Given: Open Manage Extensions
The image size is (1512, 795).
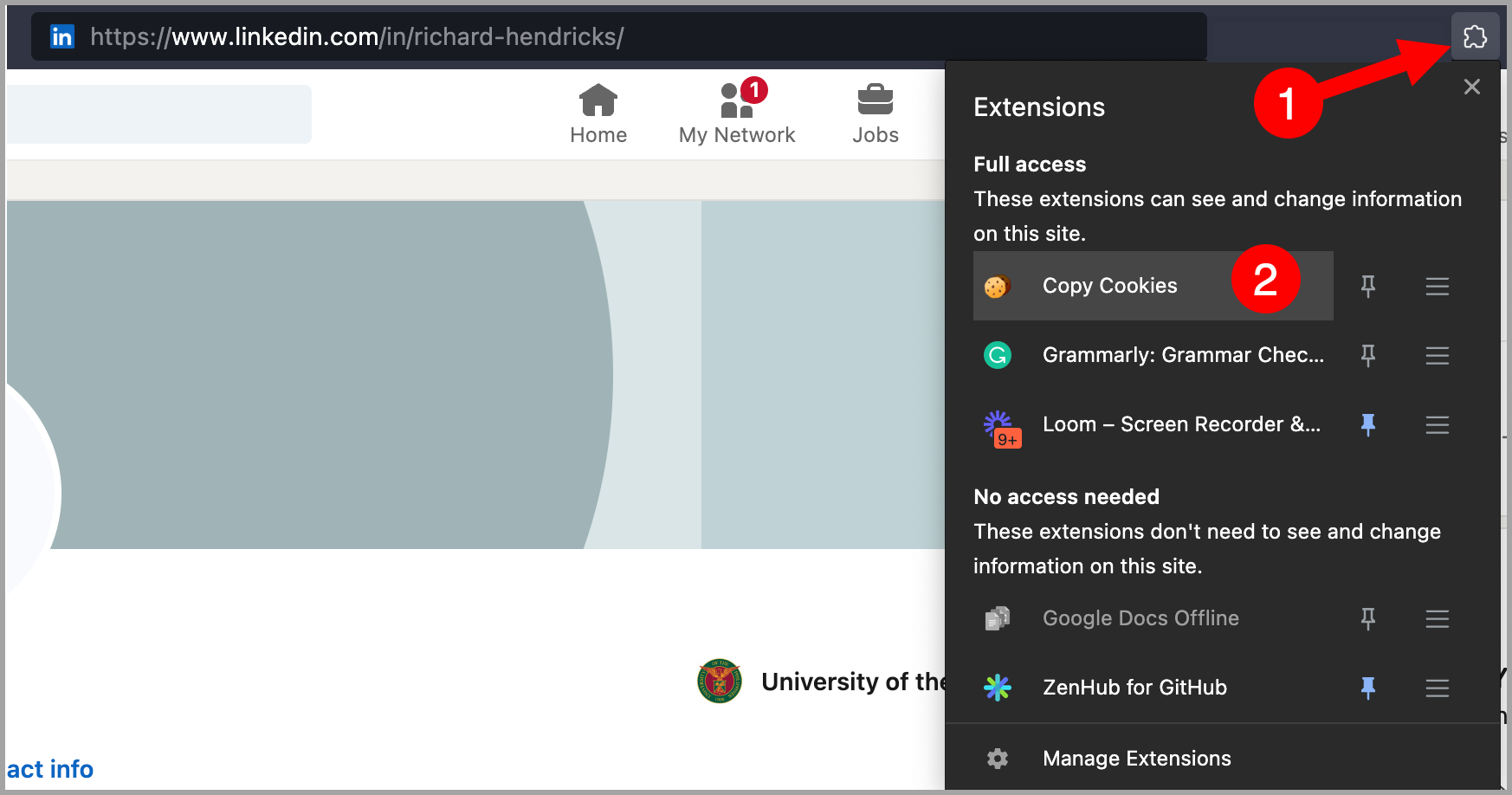Looking at the screenshot, I should (x=1222, y=759).
